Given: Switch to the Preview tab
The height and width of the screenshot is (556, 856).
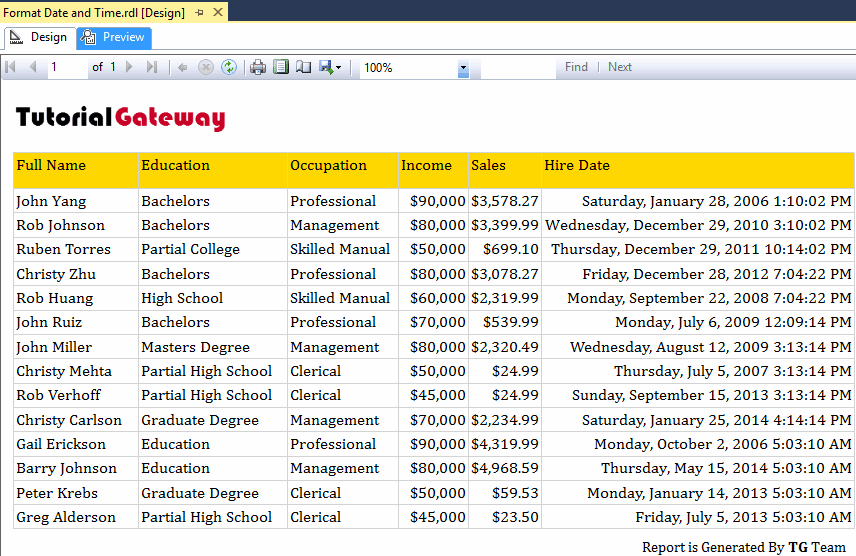Looking at the screenshot, I should [x=114, y=37].
